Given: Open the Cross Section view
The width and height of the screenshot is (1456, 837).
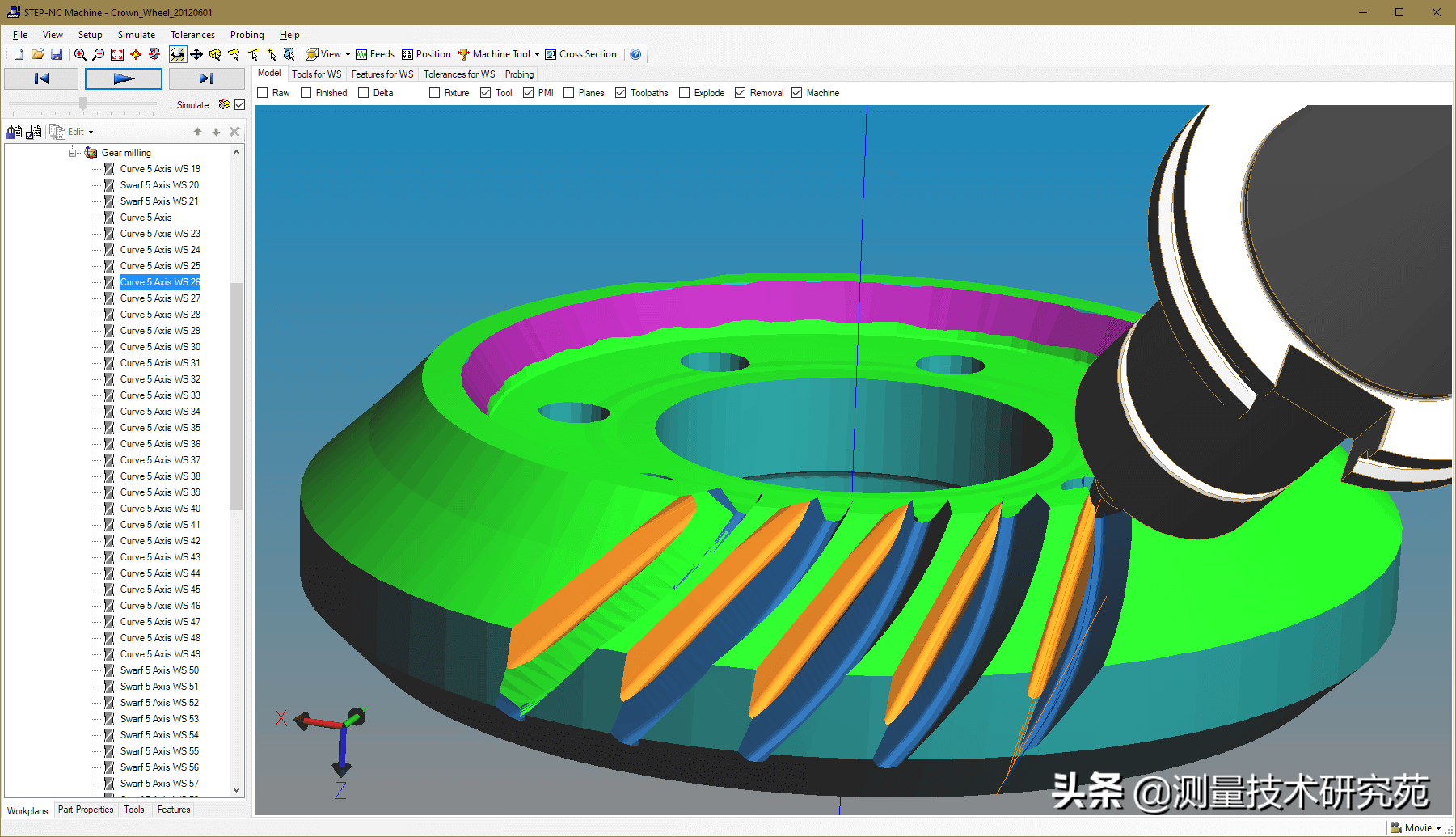Looking at the screenshot, I should pos(580,54).
